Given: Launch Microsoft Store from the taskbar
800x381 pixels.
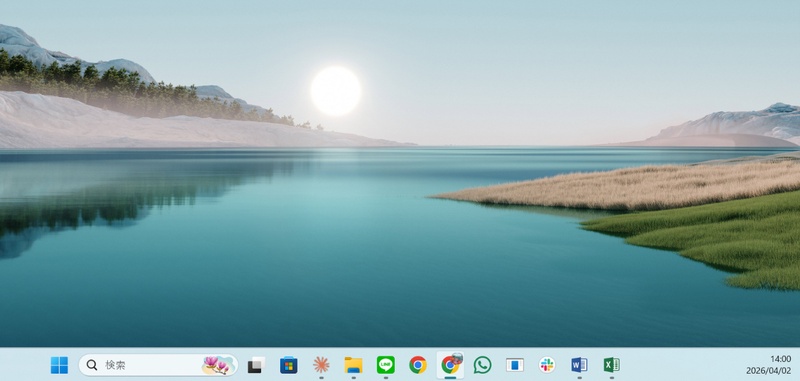Looking at the screenshot, I should tap(289, 365).
